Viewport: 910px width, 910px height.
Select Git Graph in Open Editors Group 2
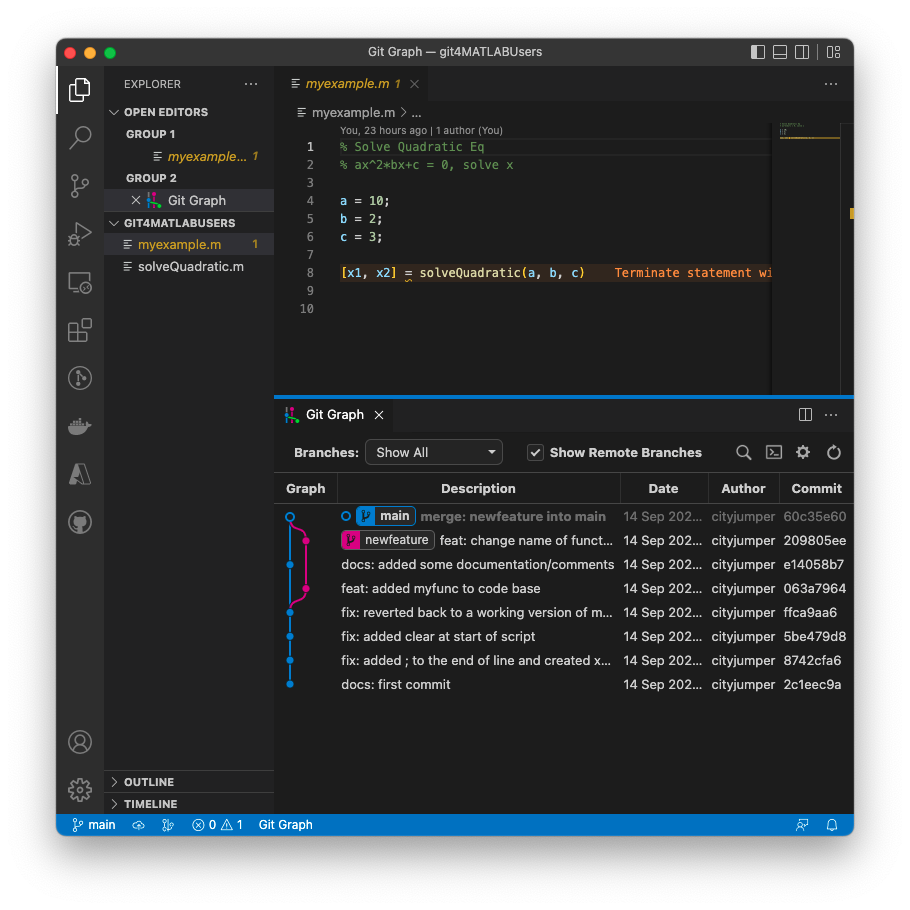tap(189, 201)
